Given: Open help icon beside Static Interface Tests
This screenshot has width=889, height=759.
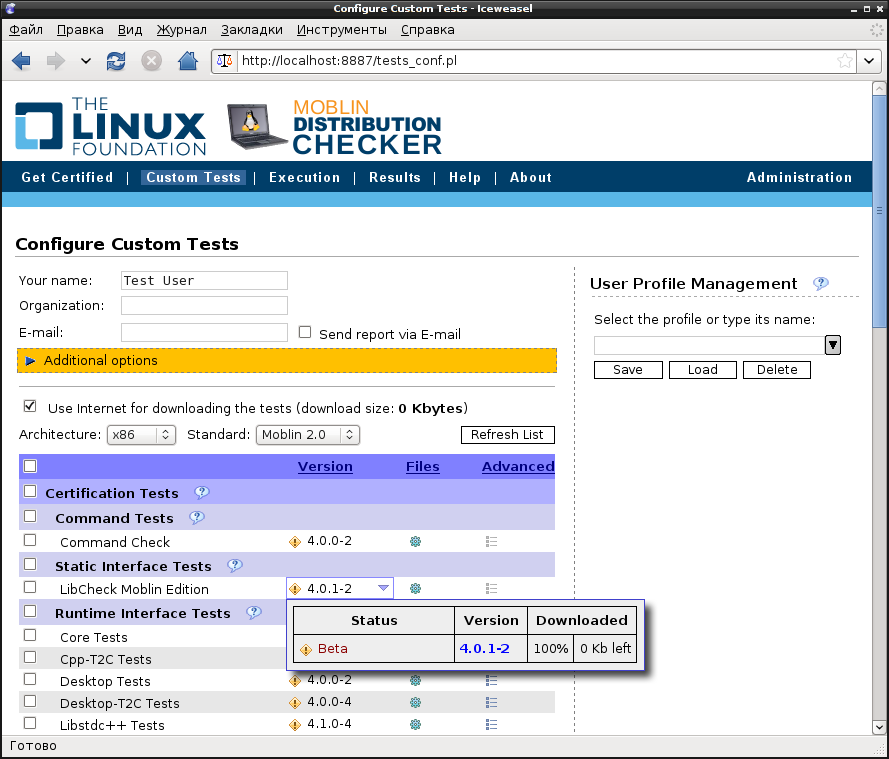Looking at the screenshot, I should tap(235, 565).
